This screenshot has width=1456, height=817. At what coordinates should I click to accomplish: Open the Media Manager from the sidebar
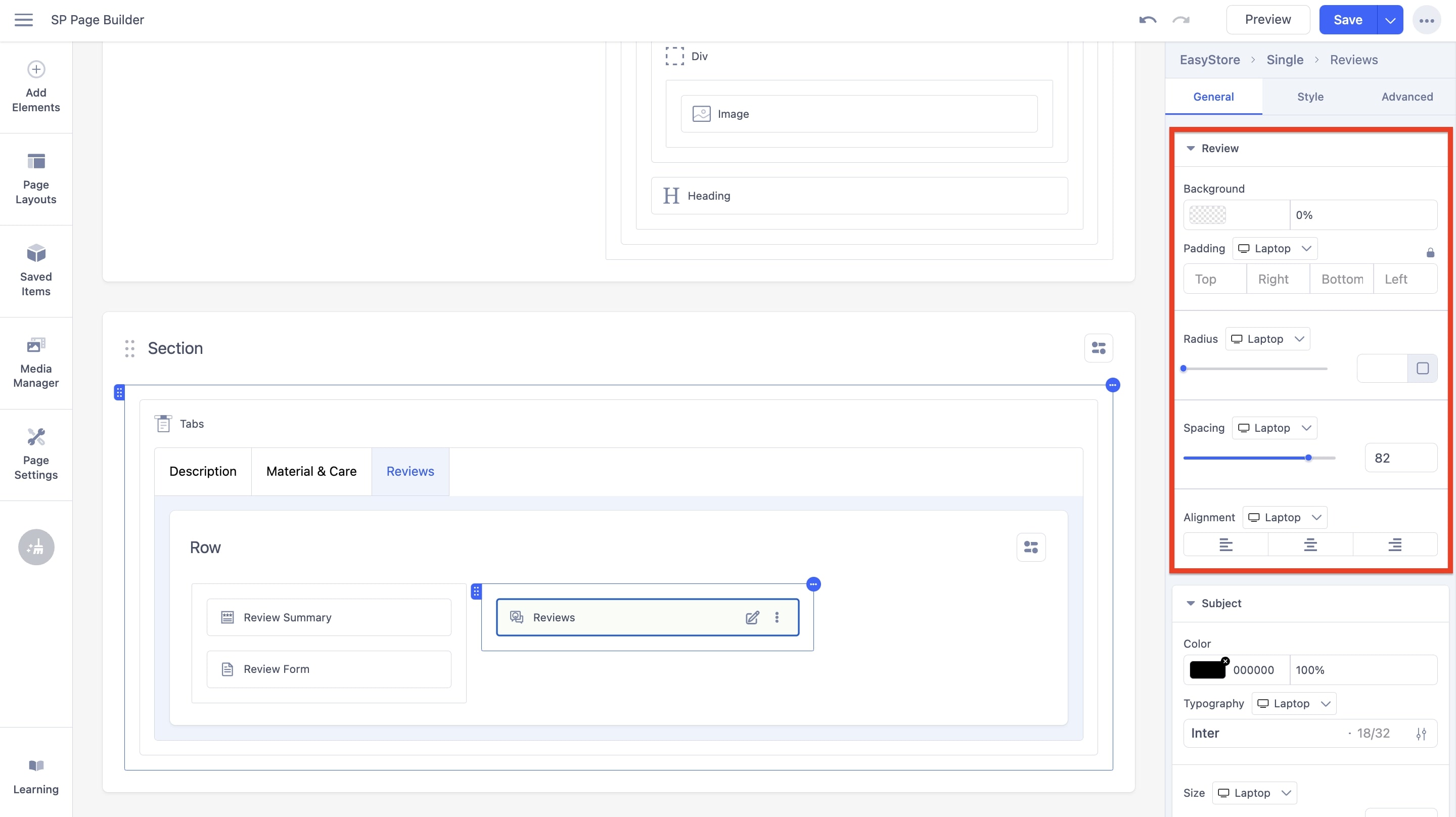point(35,344)
